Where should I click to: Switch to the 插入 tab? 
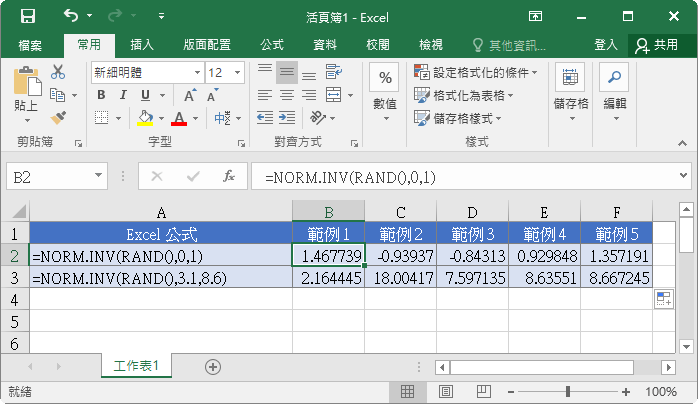142,45
